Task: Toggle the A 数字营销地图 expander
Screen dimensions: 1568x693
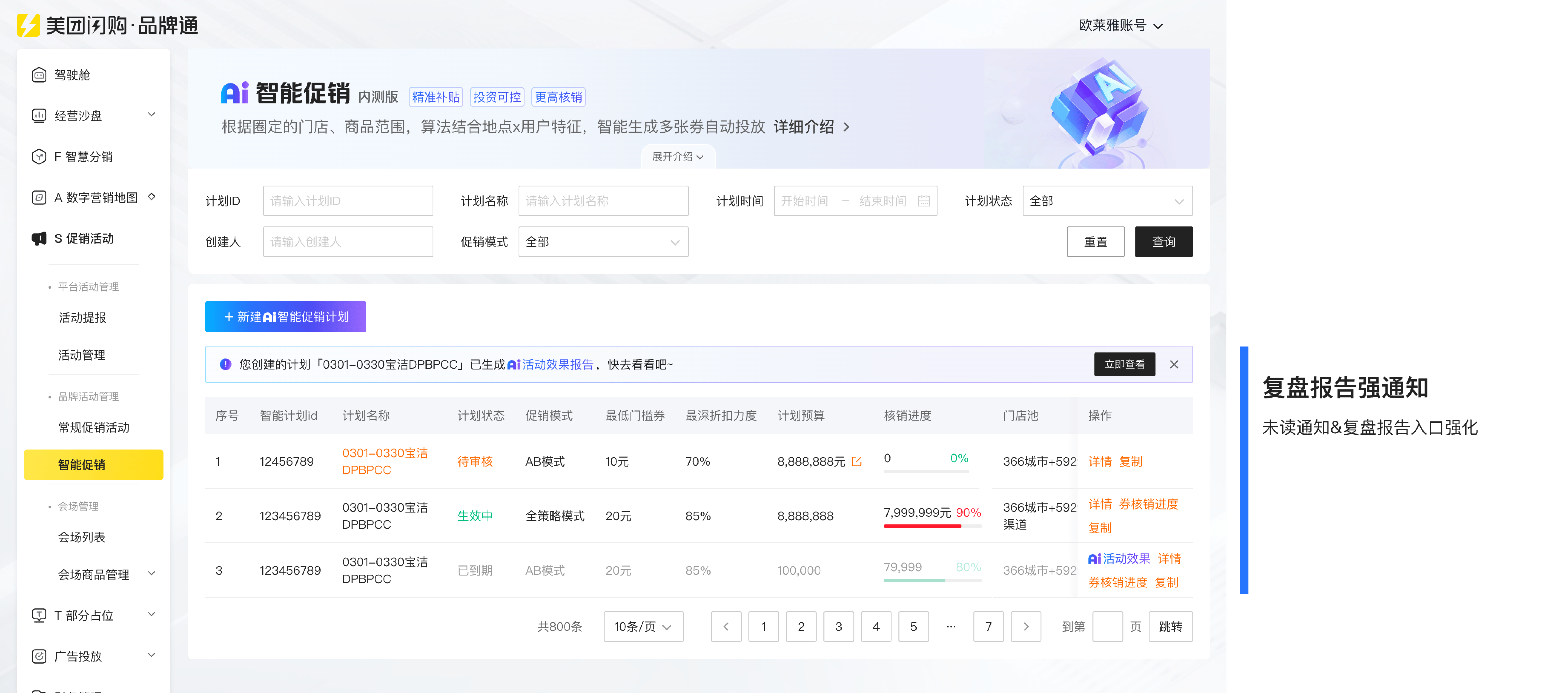Action: click(152, 196)
